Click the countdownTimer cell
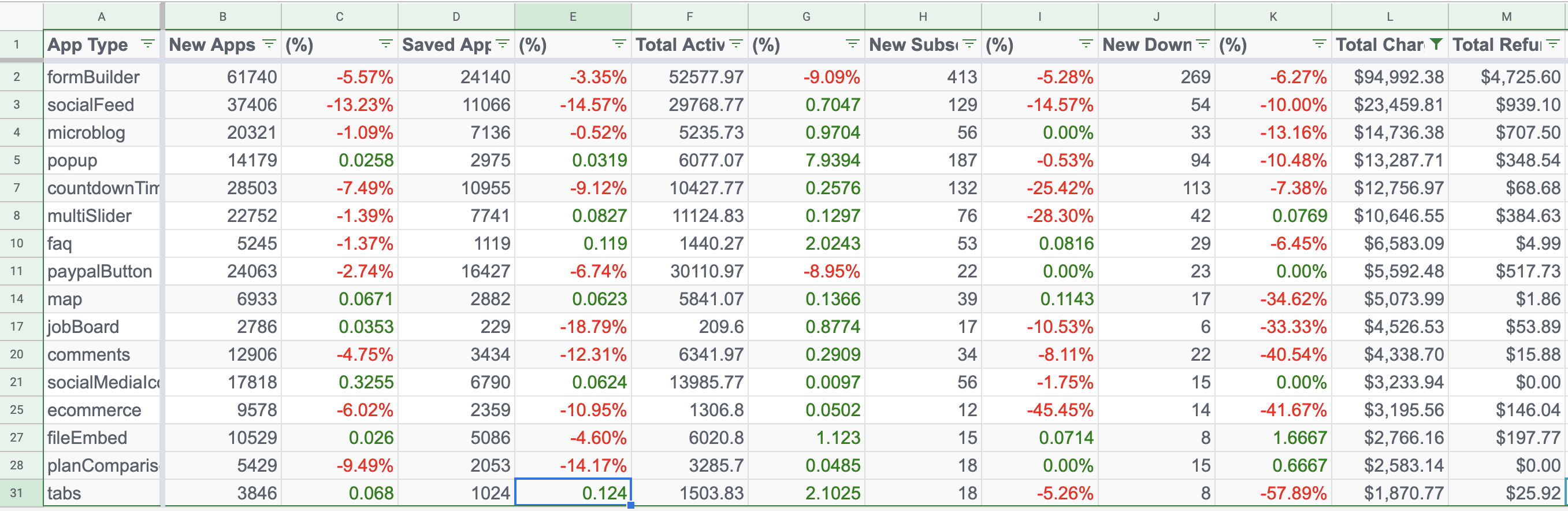Image resolution: width=1568 pixels, height=511 pixels. (101, 188)
